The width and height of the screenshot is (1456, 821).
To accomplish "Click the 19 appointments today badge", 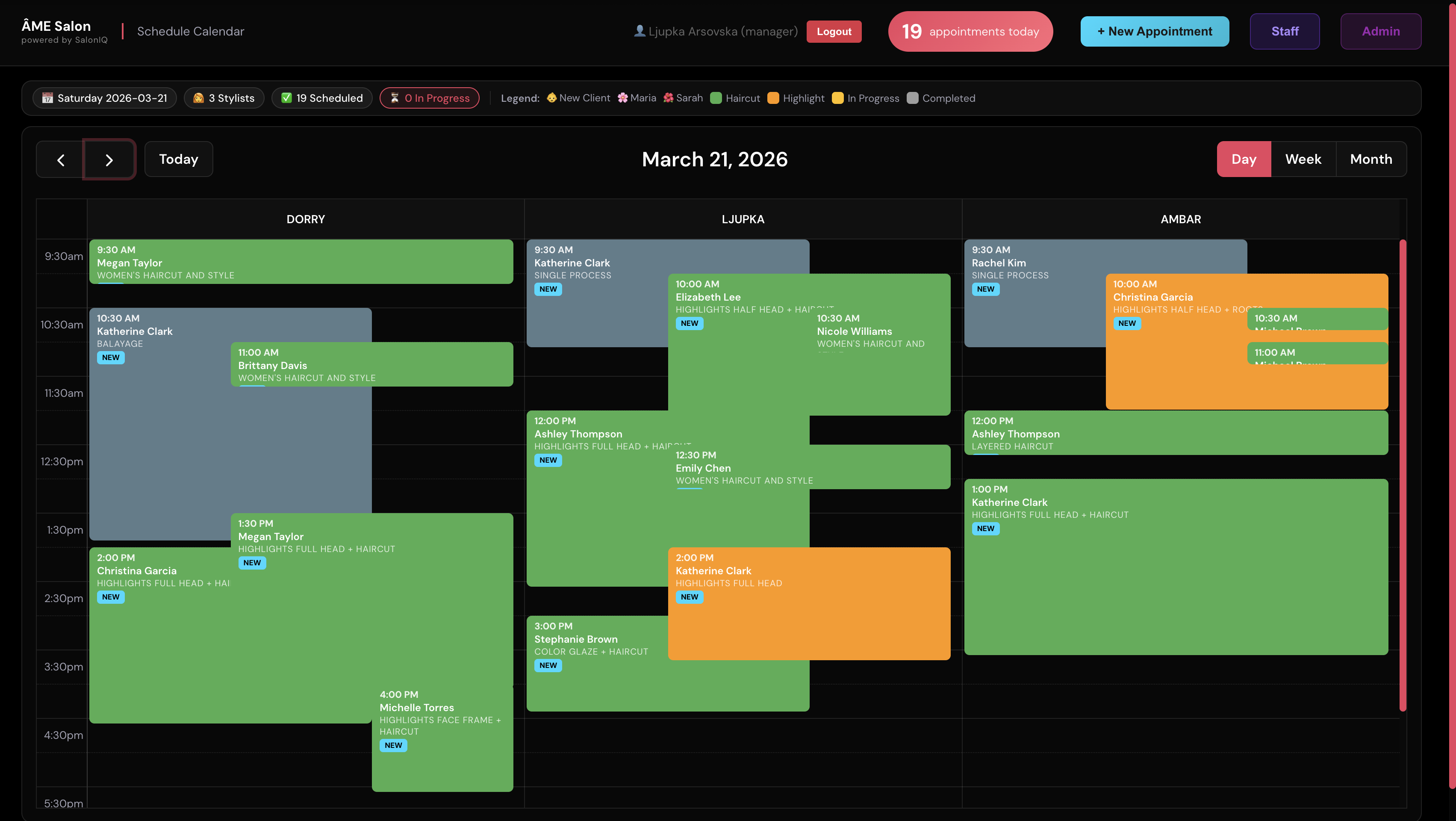I will [x=970, y=31].
